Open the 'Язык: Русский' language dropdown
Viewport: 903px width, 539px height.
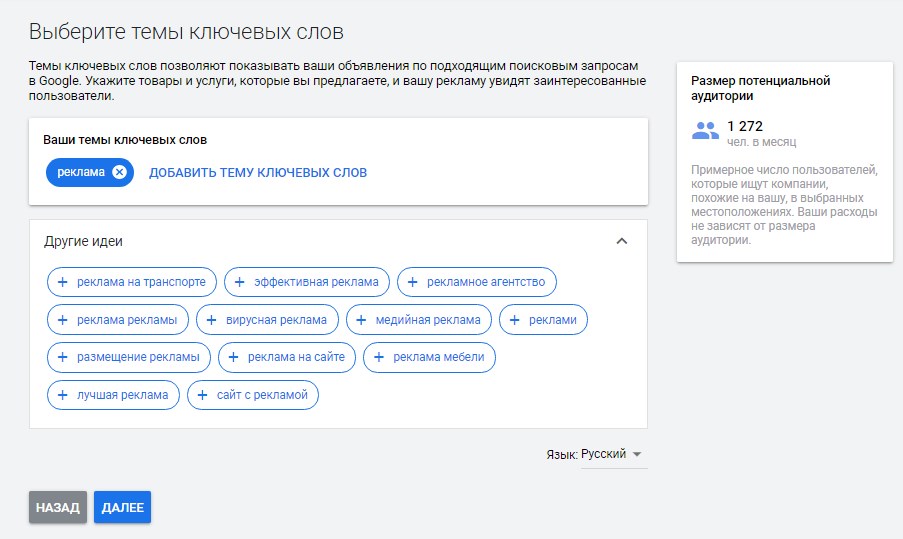613,454
